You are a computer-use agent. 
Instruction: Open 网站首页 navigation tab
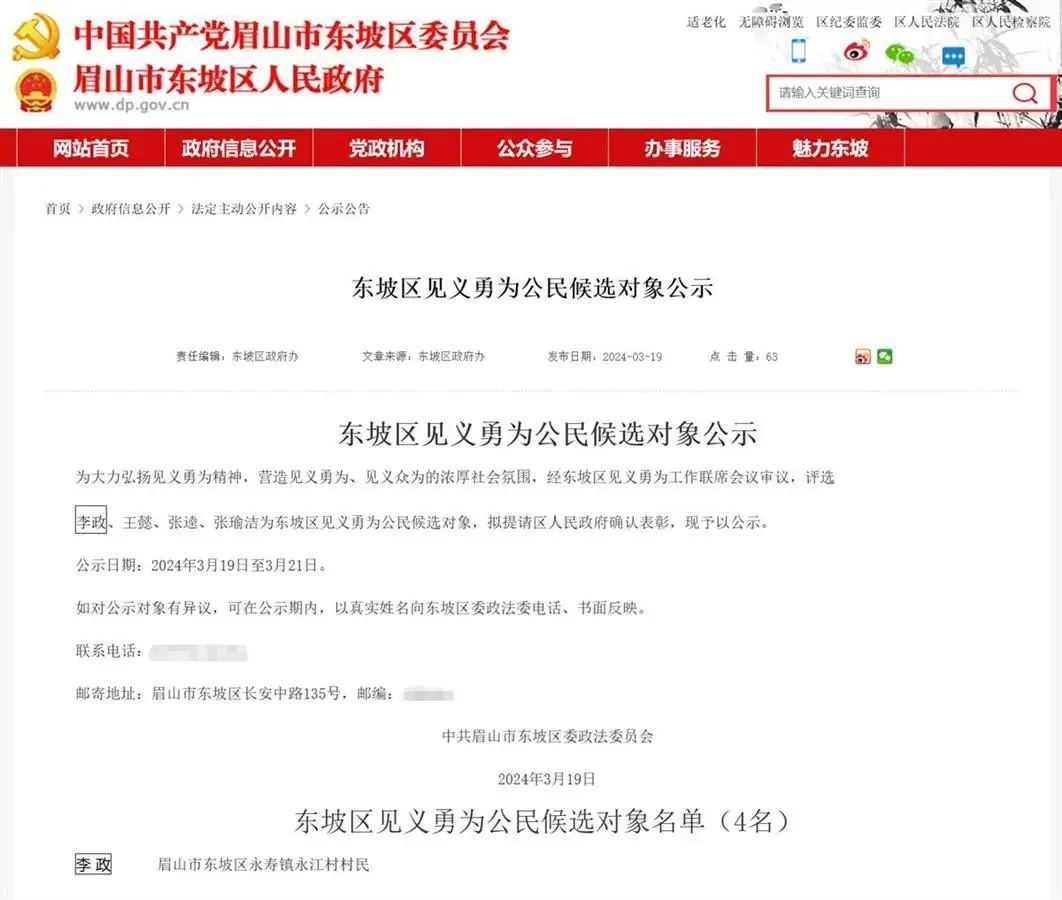click(91, 149)
